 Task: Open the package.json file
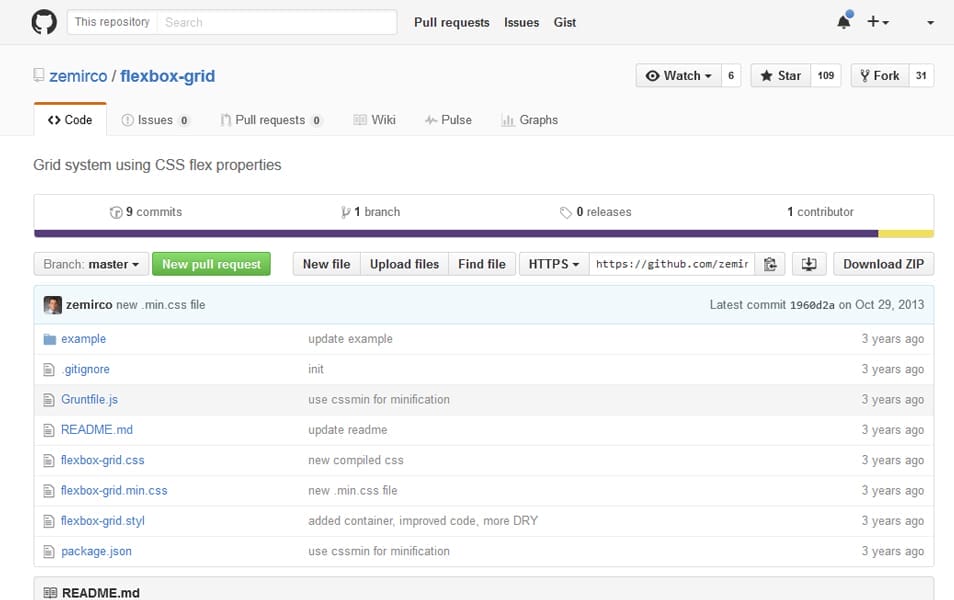pos(96,551)
